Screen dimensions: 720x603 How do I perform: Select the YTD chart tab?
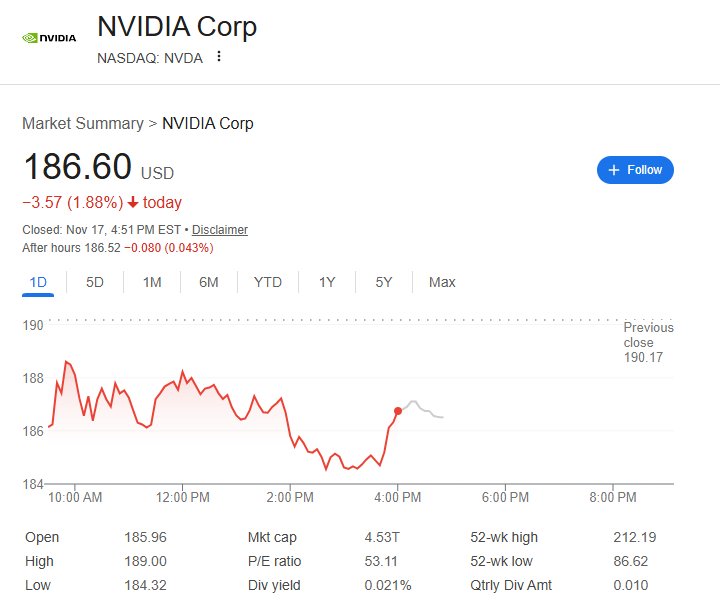[x=268, y=282]
